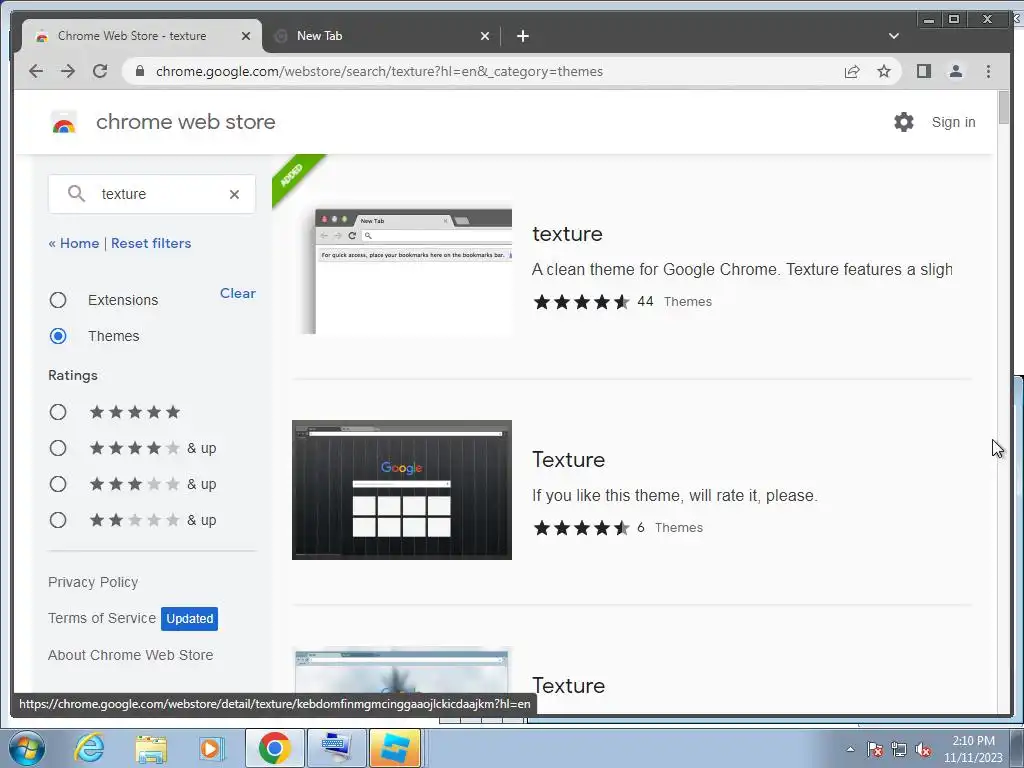
Task: Show hidden system tray icons arrow
Action: coord(850,749)
